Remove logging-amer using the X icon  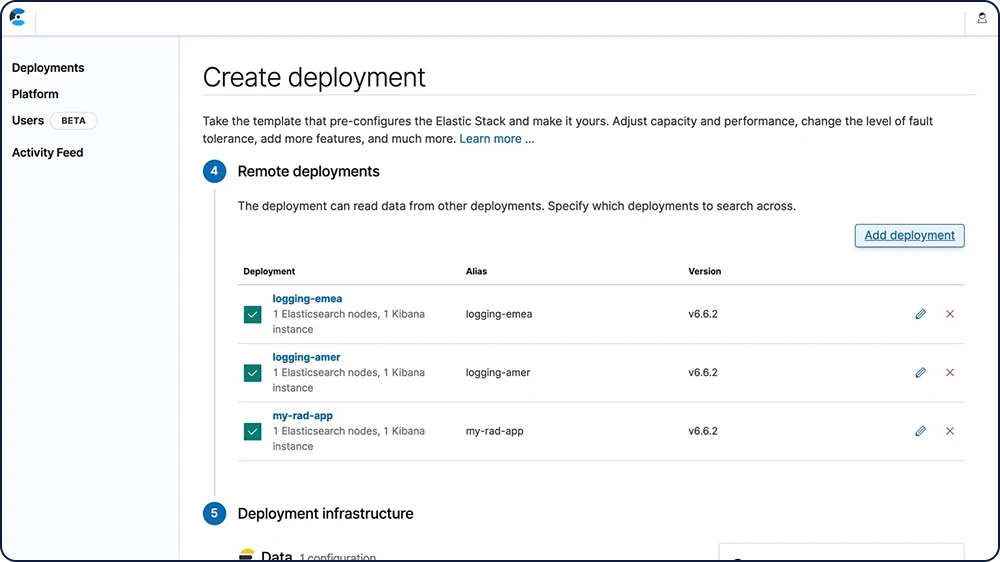[x=950, y=373]
